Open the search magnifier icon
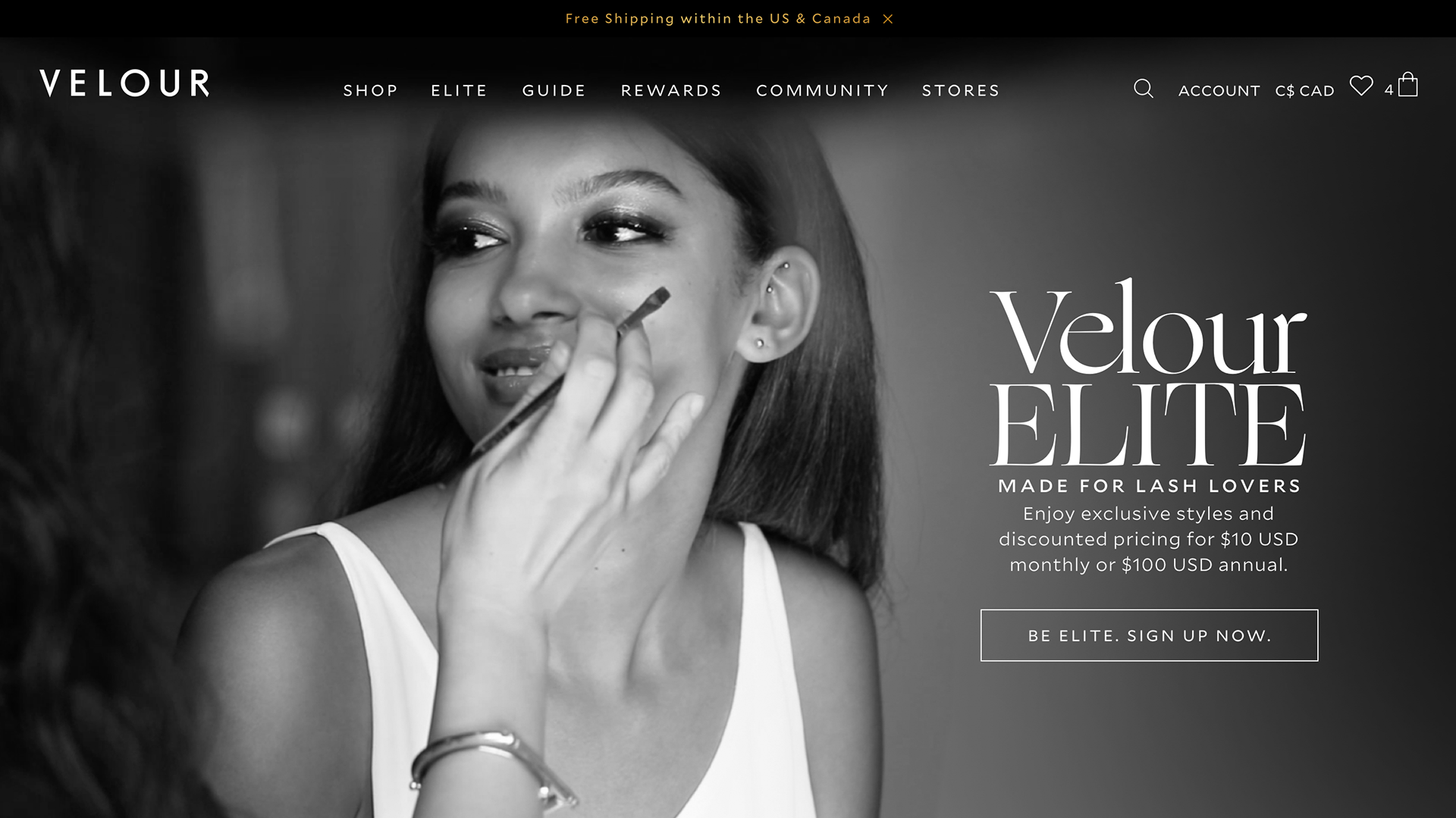This screenshot has width=1456, height=818. click(1144, 89)
